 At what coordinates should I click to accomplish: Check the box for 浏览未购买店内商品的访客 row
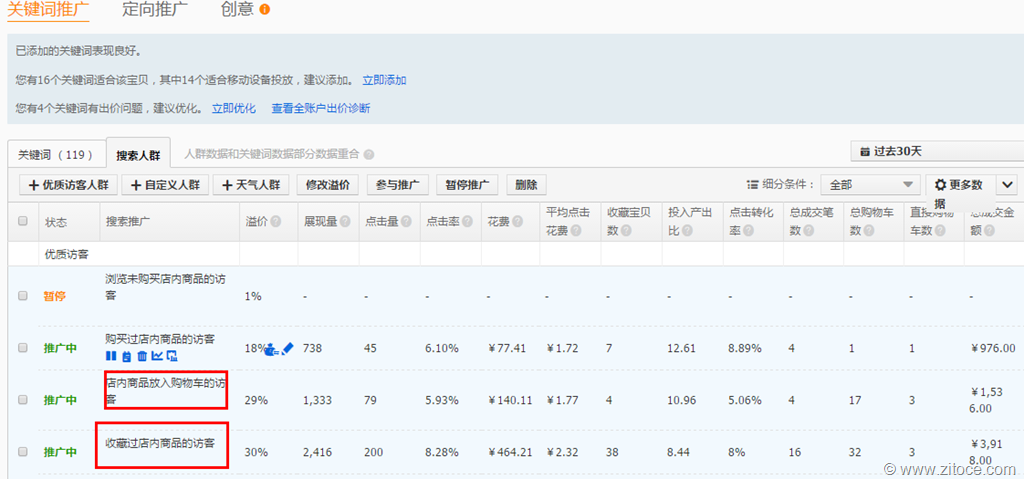click(x=23, y=296)
